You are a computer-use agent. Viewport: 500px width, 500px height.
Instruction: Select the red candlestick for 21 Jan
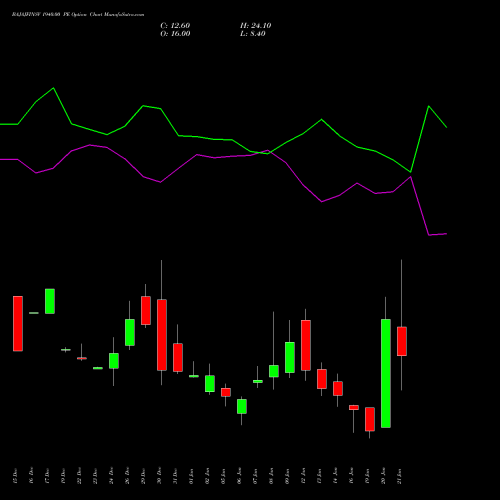point(402,341)
